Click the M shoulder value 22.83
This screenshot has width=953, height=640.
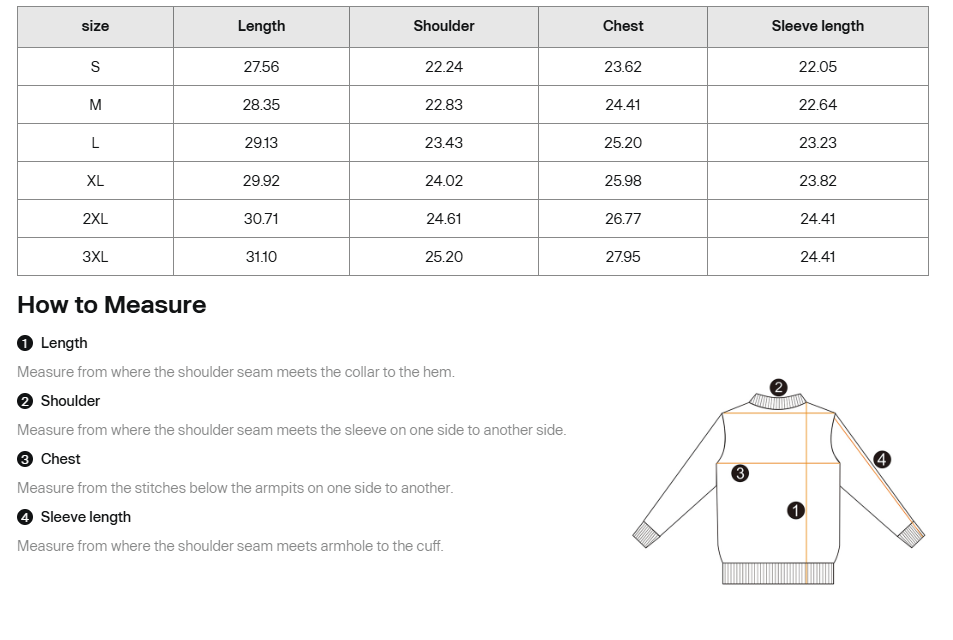tap(444, 105)
